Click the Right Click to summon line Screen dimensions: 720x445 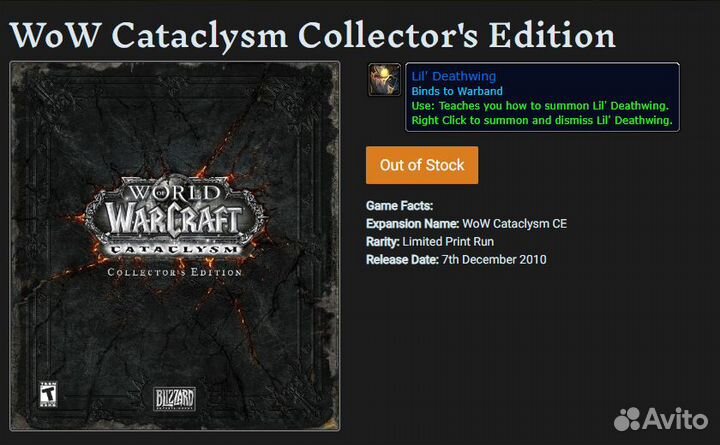[542, 120]
